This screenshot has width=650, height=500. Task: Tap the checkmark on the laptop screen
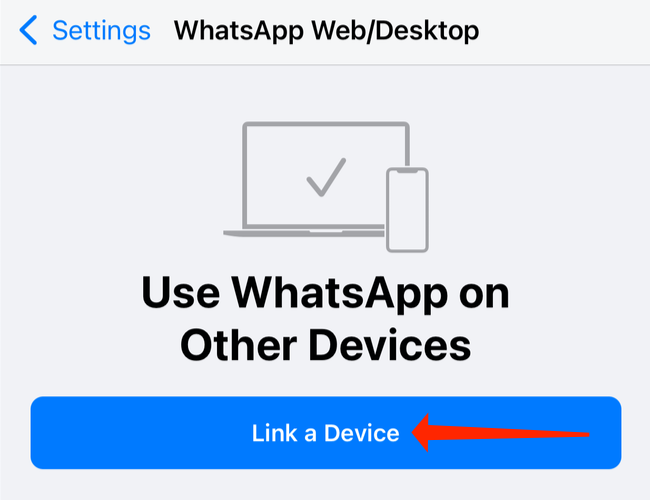click(x=326, y=177)
